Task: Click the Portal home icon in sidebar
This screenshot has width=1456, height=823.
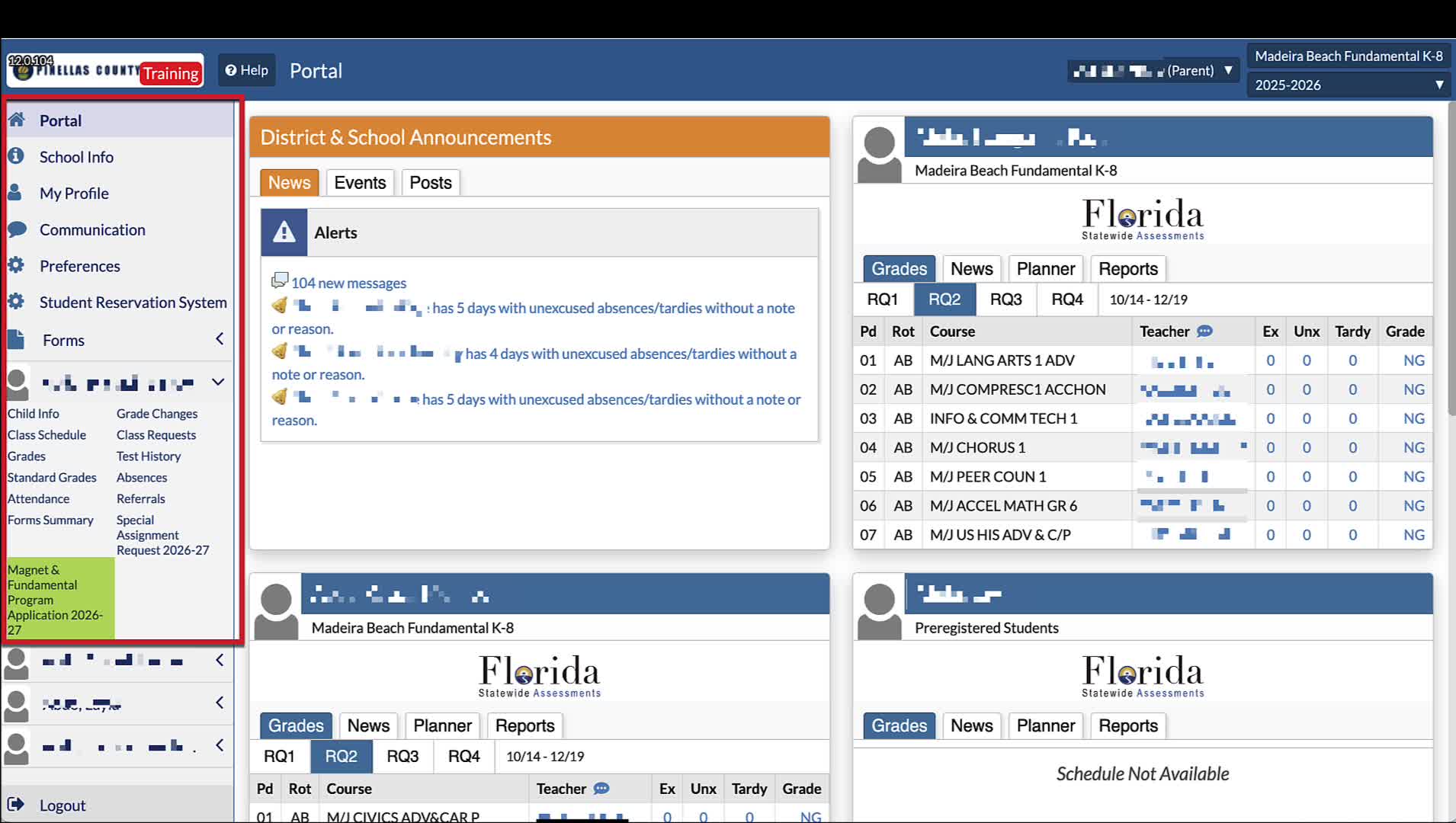Action: pos(17,120)
